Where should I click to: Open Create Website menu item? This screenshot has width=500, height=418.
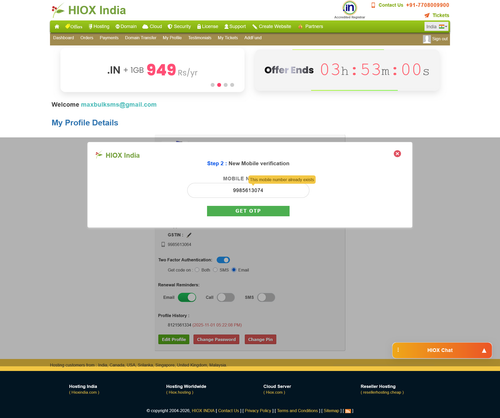click(x=272, y=27)
